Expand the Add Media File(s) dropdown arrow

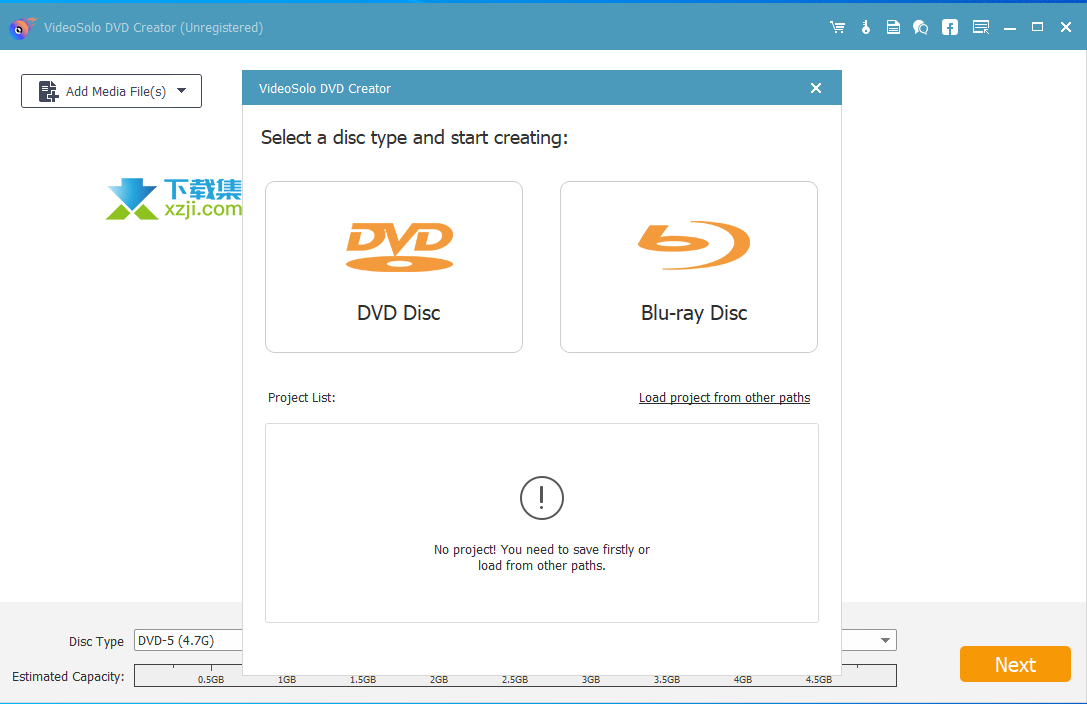coord(182,91)
